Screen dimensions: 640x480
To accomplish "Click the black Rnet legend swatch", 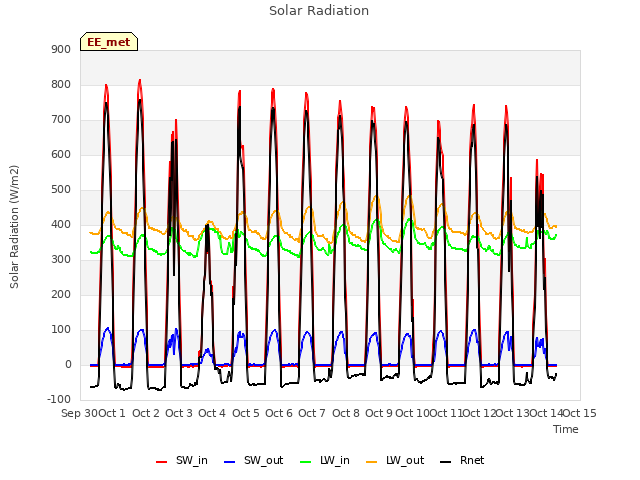I will tap(446, 462).
